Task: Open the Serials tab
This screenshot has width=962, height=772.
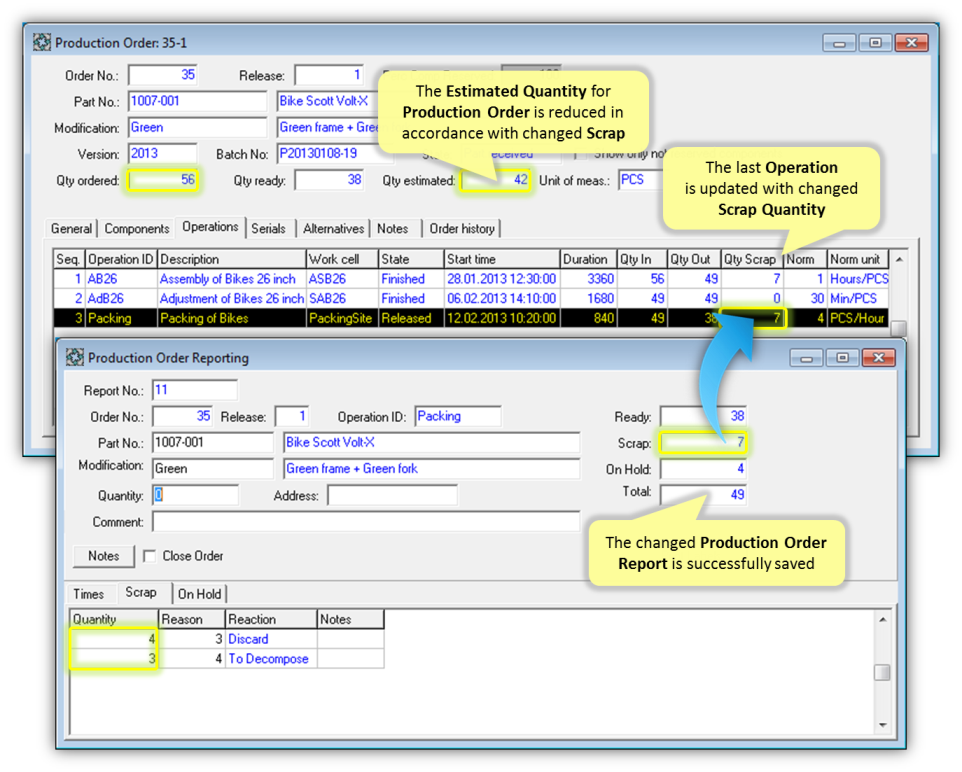Action: (269, 228)
